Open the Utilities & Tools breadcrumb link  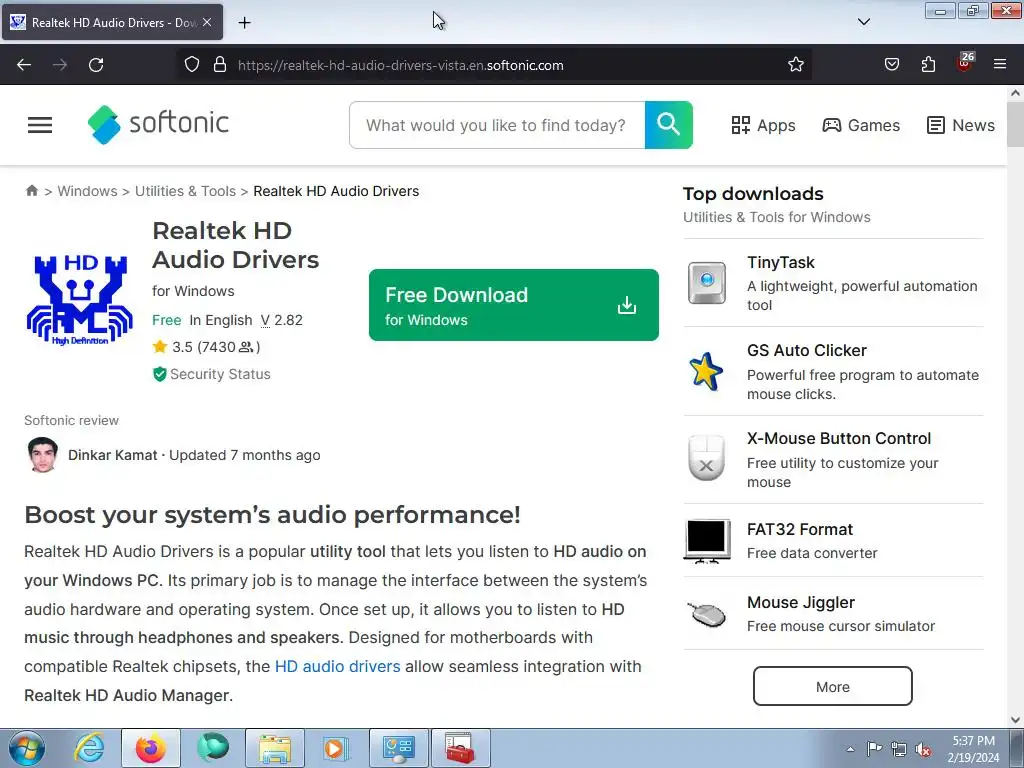(185, 191)
